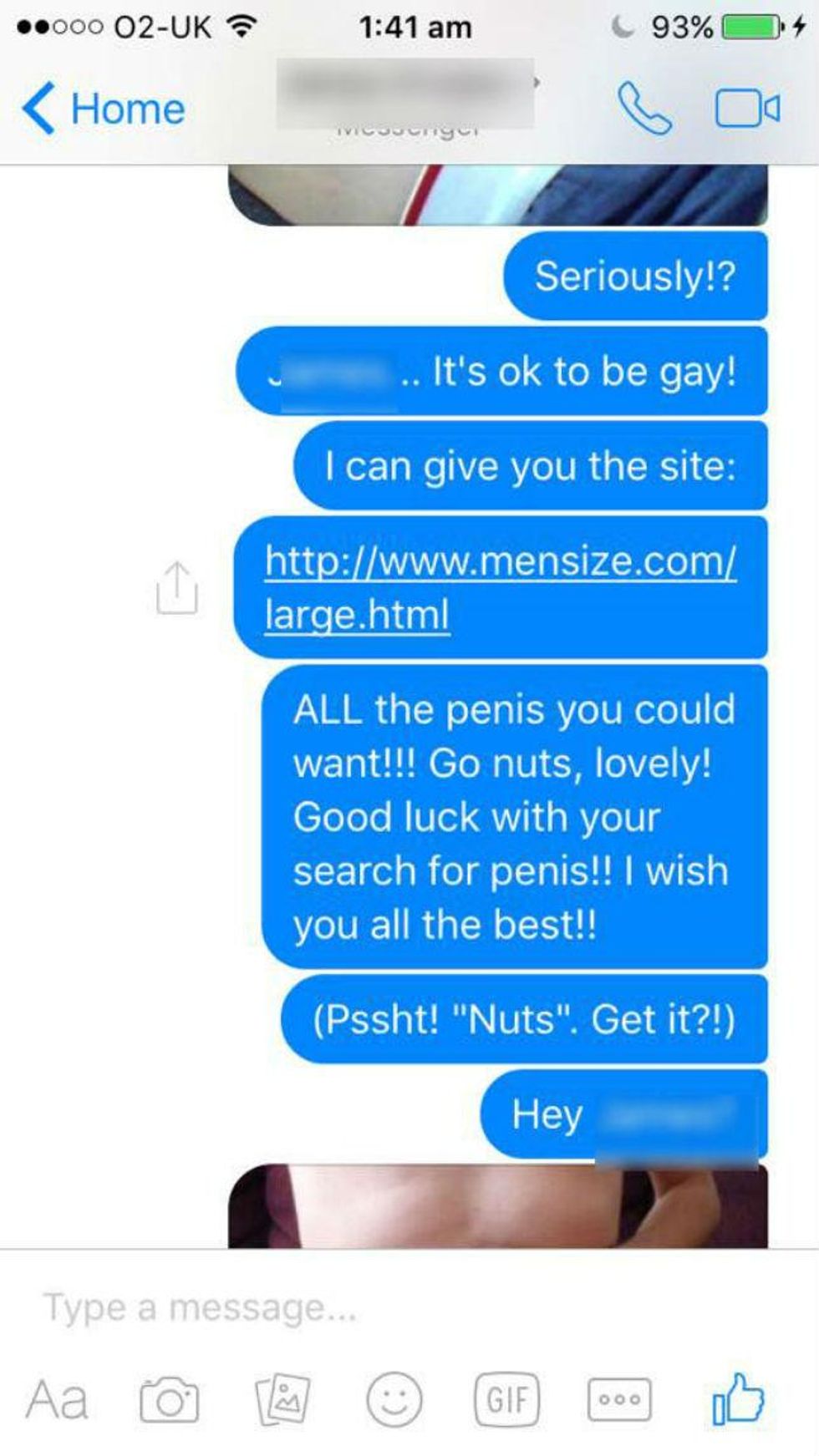Open the mensize.com large.html link
The image size is (819, 1456).
pos(501,587)
